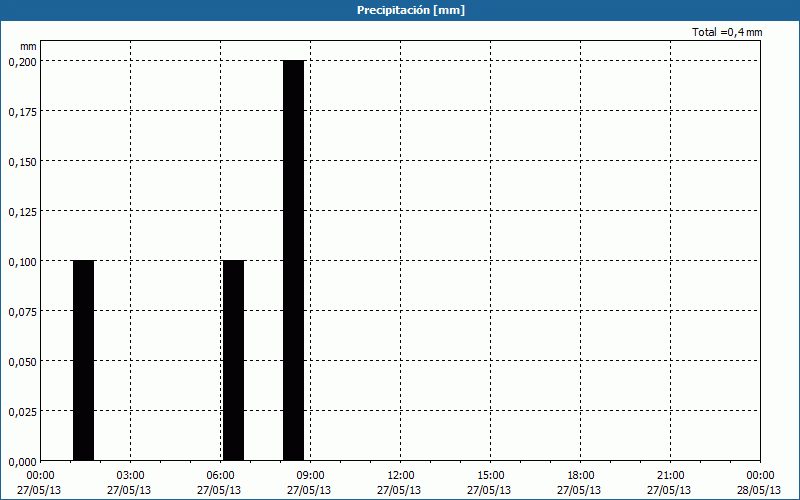Click the 0,175 y-axis label
The height and width of the screenshot is (500, 800).
pos(22,112)
